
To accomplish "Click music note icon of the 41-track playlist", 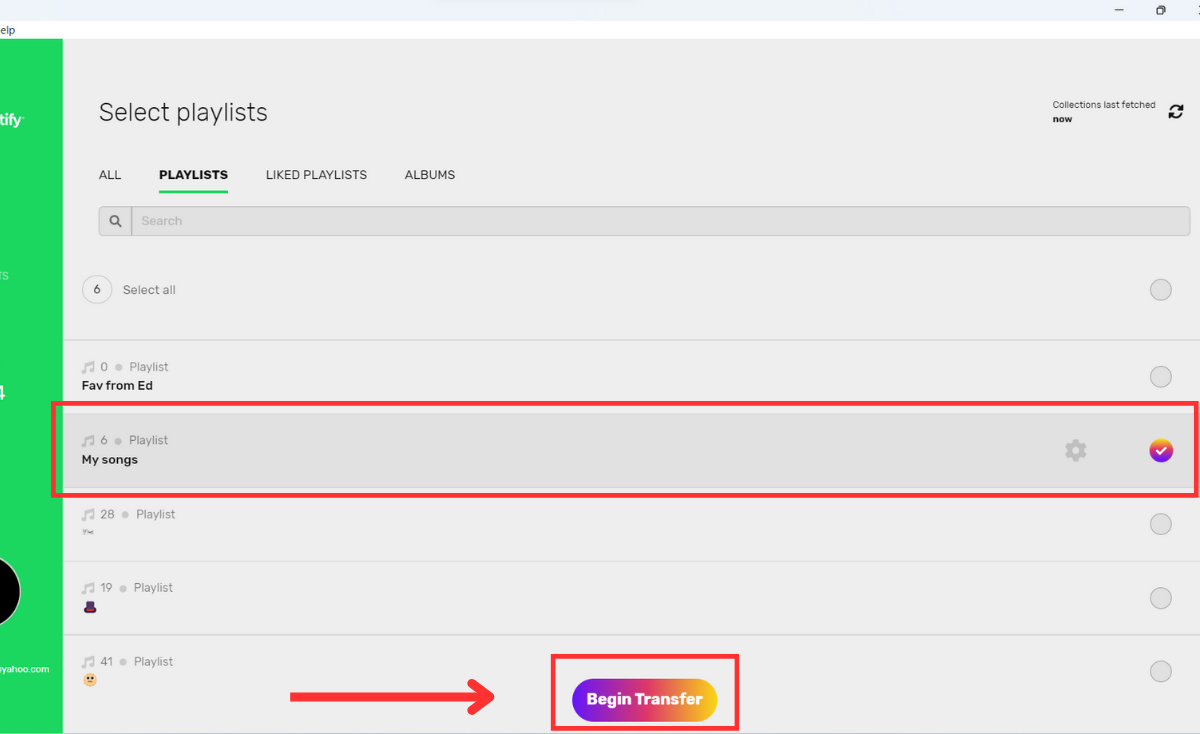I will click(x=88, y=662).
